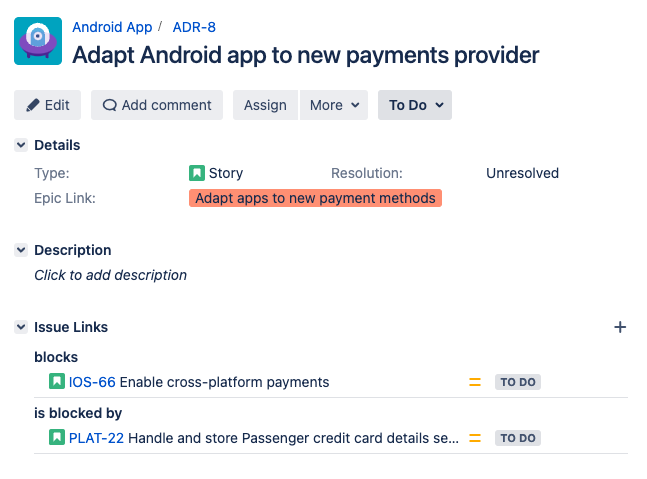Click the plus icon to add issue link
This screenshot has height=479, width=647.
(619, 327)
